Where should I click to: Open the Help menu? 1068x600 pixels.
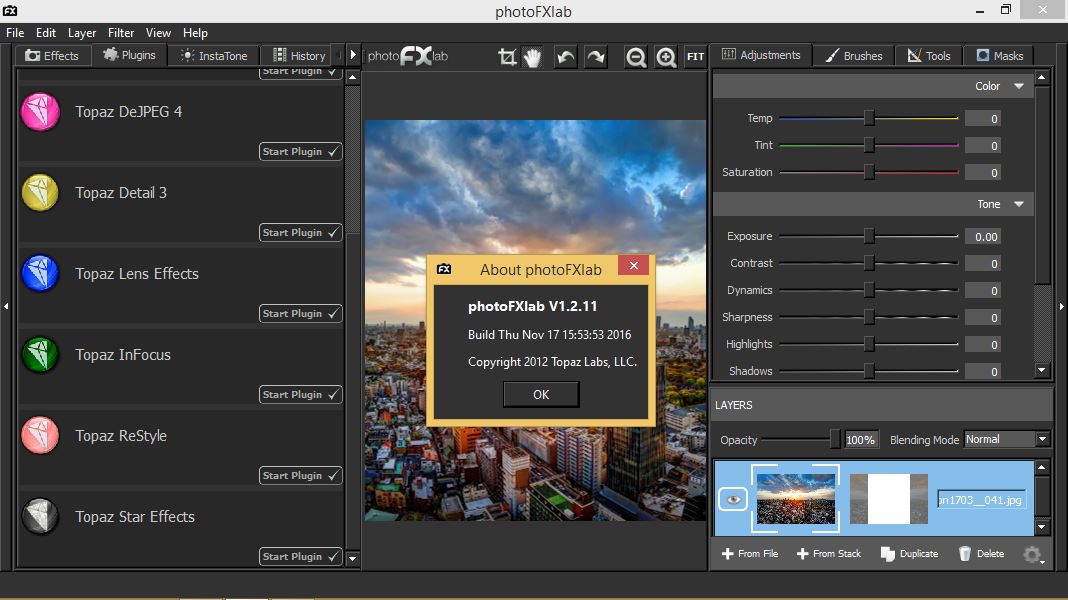tap(195, 33)
